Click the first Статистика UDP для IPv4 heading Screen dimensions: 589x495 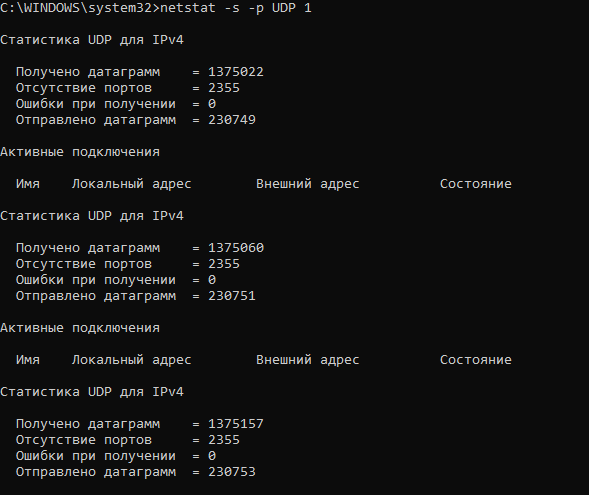pyautogui.click(x=92, y=40)
